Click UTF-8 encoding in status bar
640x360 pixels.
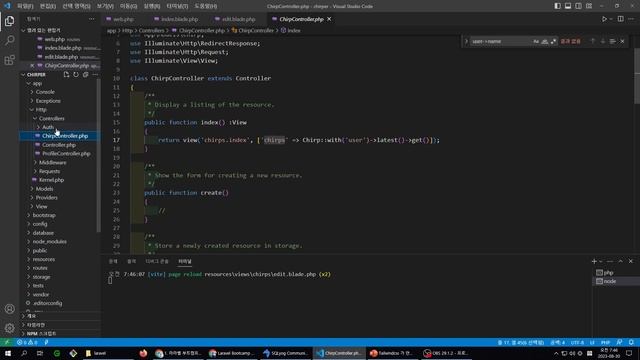coord(577,342)
